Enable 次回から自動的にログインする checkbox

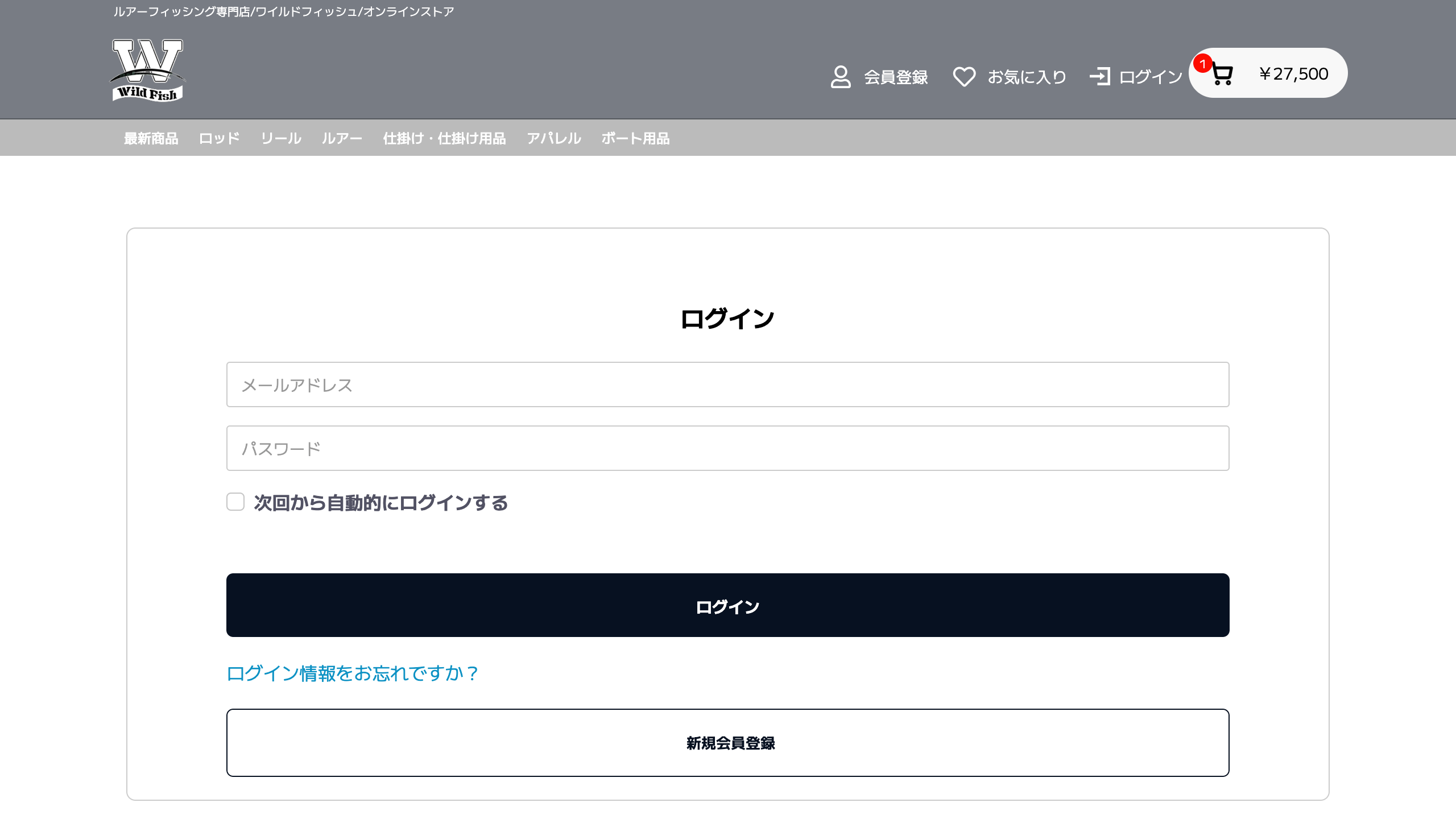235,502
